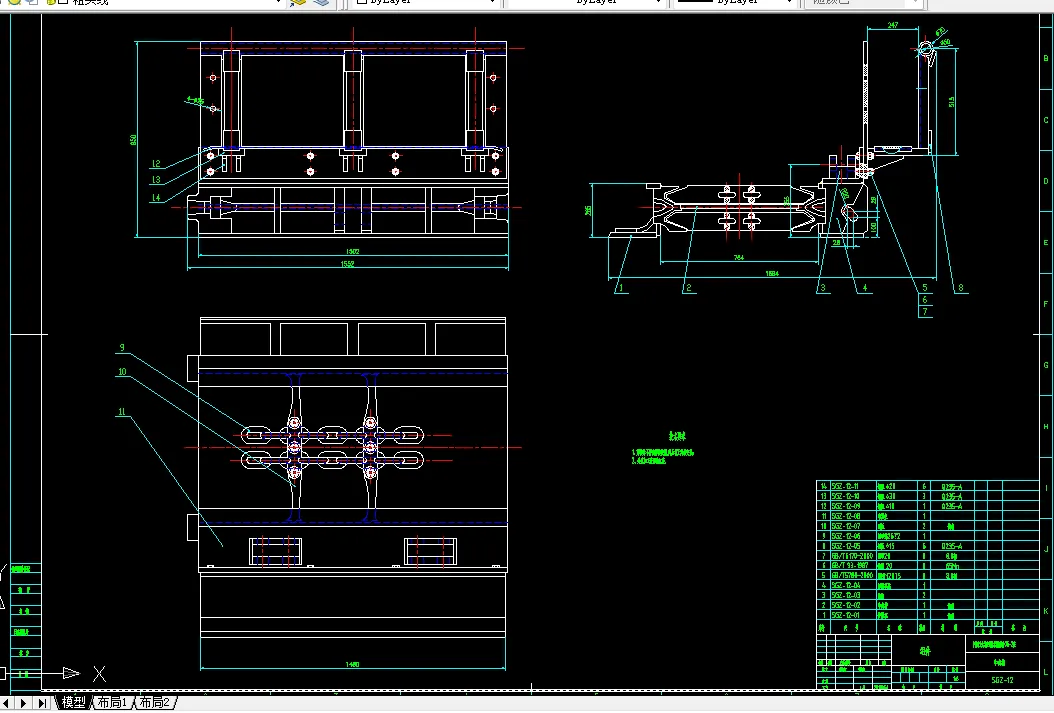The width and height of the screenshot is (1054, 713).
Task: Click the previous-tab left arrow button
Action: tap(7, 703)
